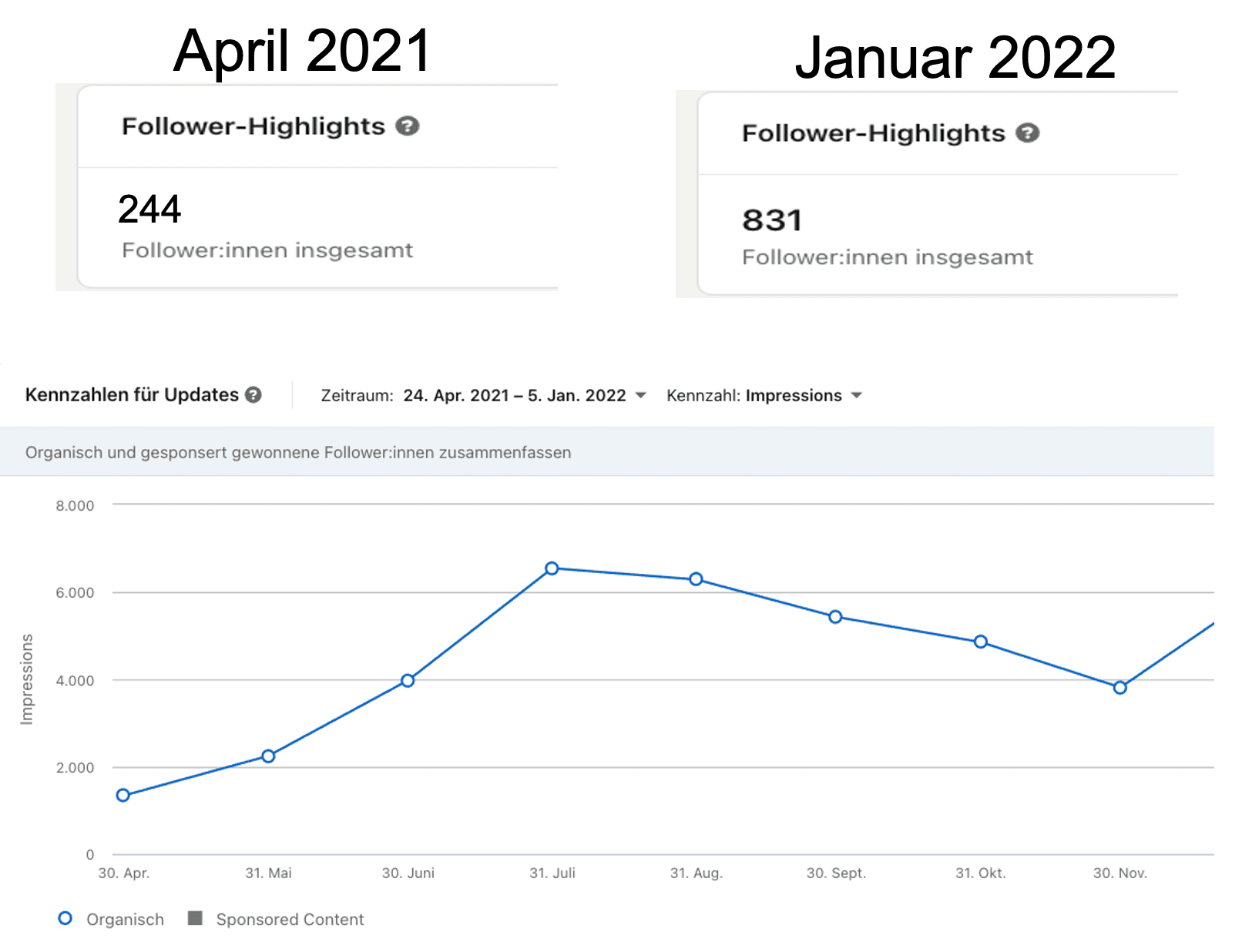Screen dimensions: 1242x952
Task: Click the Kennzahlen für Updates heading
Action: click(x=132, y=395)
